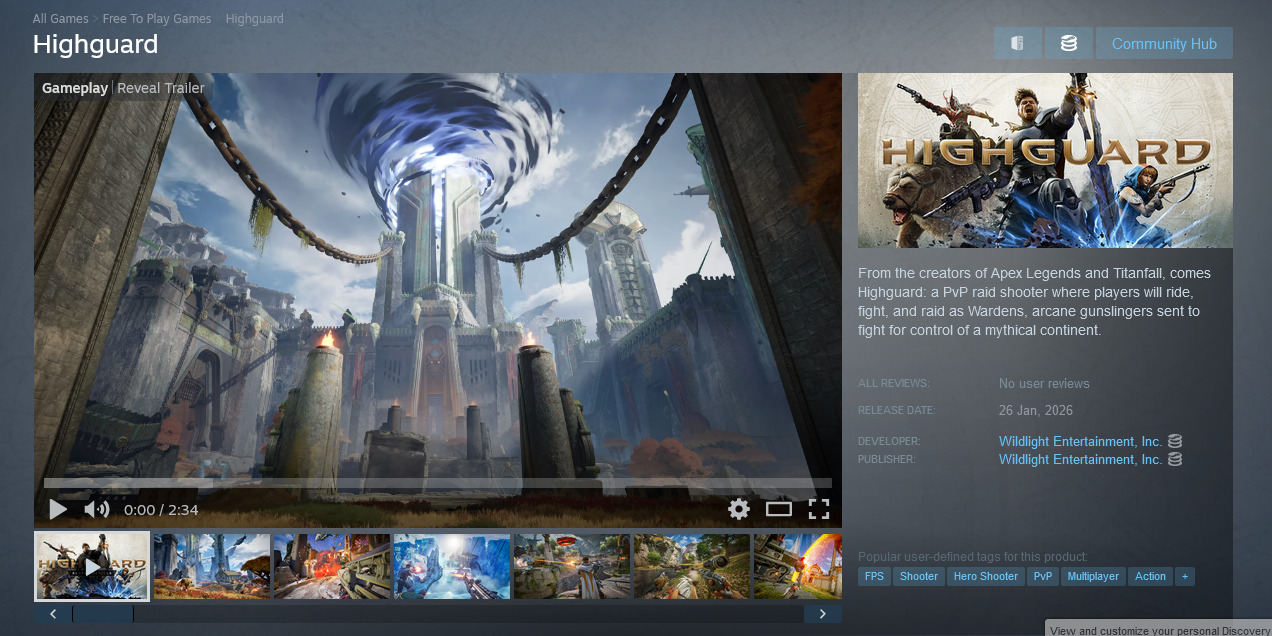This screenshot has width=1272, height=636.
Task: Go to All Games breadcrumb
Action: coord(60,19)
